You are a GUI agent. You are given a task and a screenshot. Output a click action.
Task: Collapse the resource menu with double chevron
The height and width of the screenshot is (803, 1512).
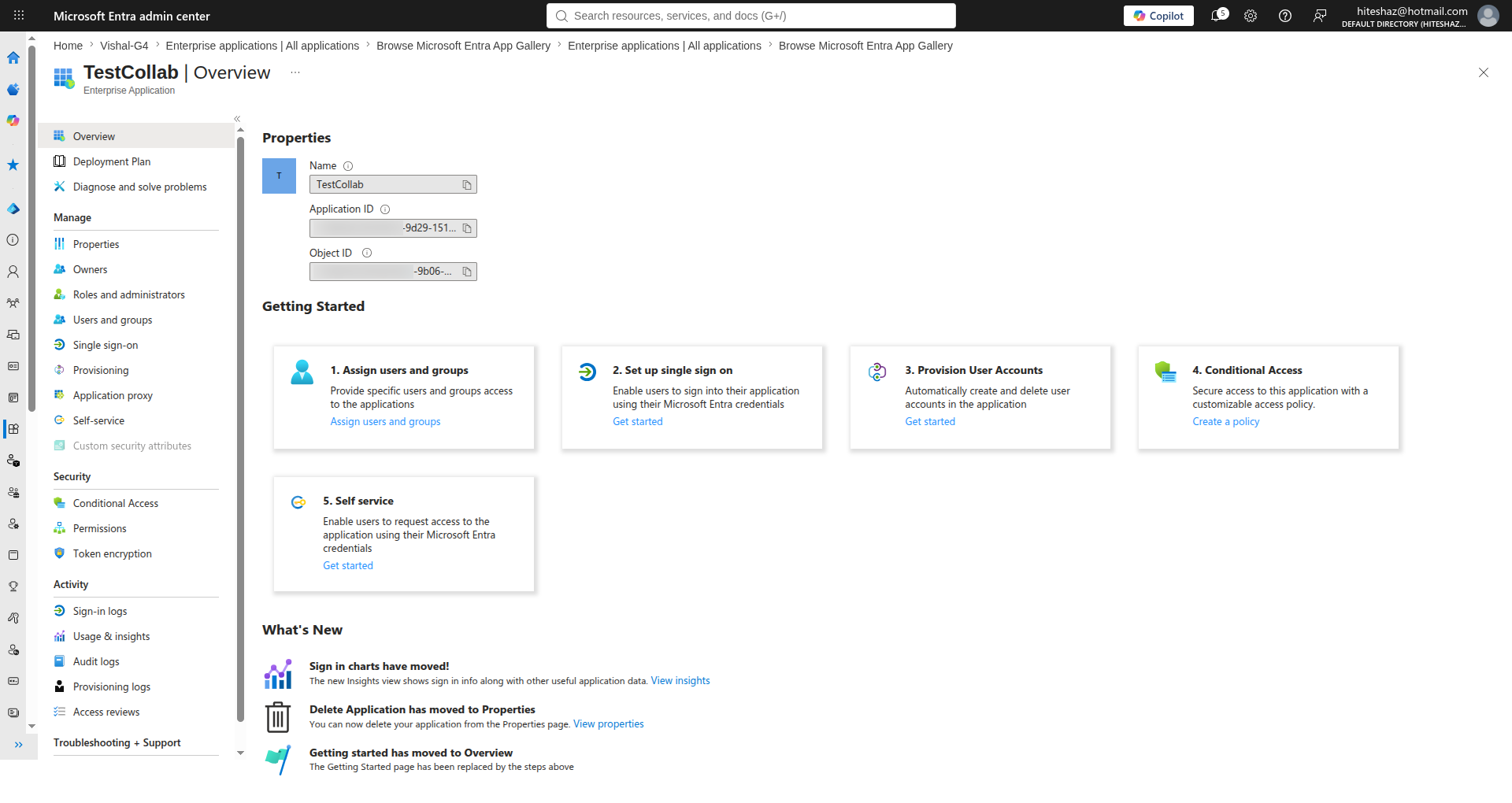(x=237, y=119)
